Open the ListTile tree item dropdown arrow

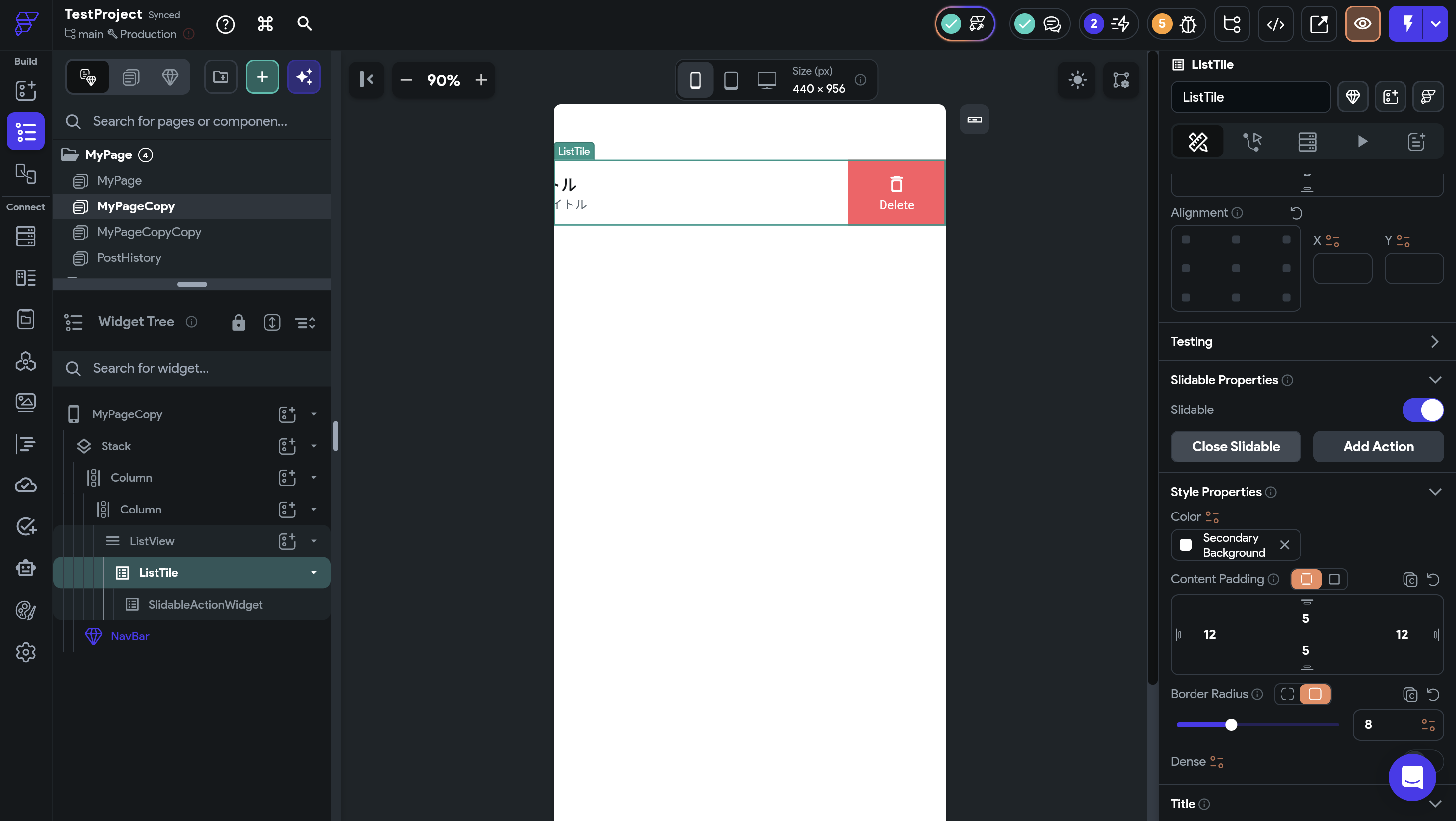click(x=313, y=572)
